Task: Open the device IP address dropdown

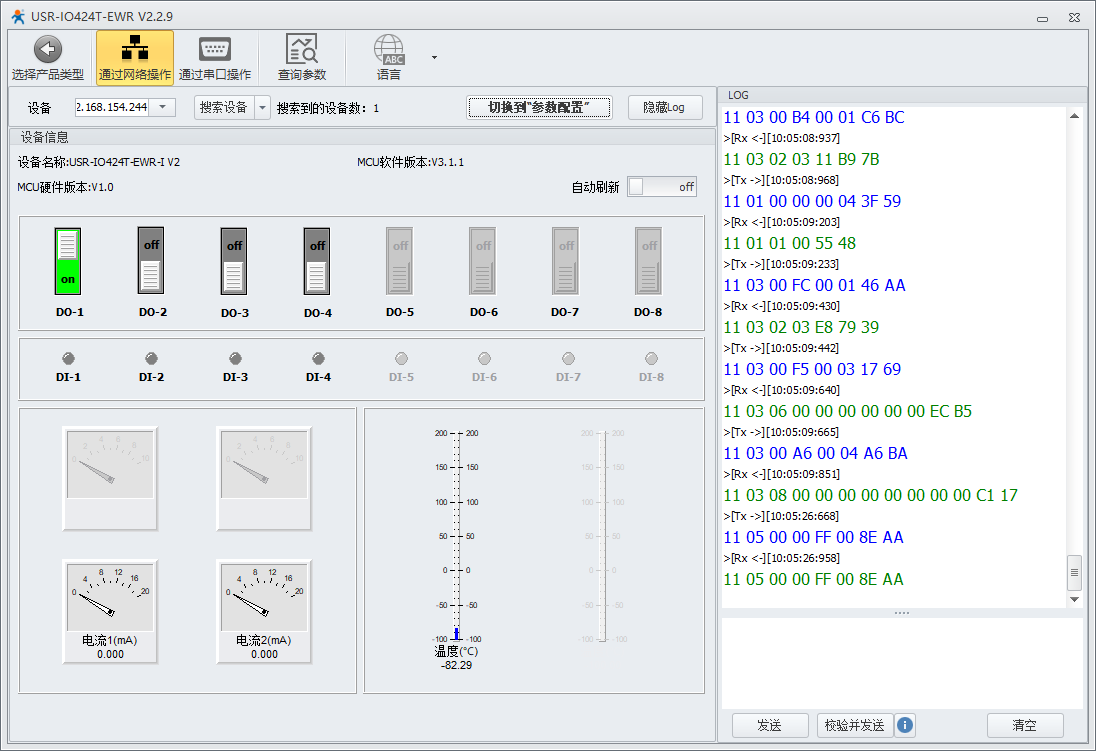Action: (162, 107)
